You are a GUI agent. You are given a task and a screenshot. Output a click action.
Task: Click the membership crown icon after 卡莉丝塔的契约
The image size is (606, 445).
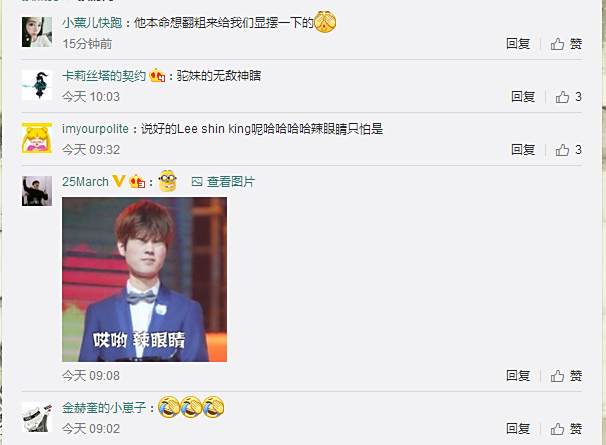click(158, 75)
